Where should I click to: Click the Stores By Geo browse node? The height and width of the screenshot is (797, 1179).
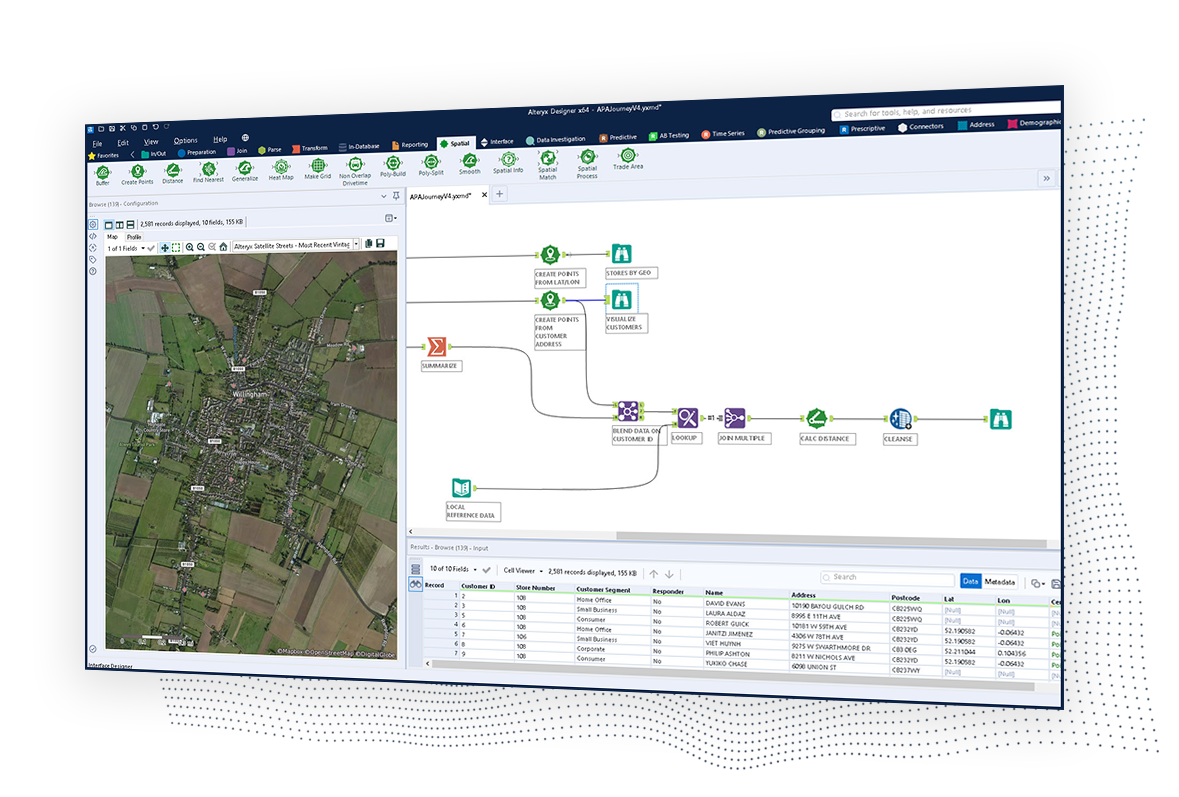pos(621,253)
